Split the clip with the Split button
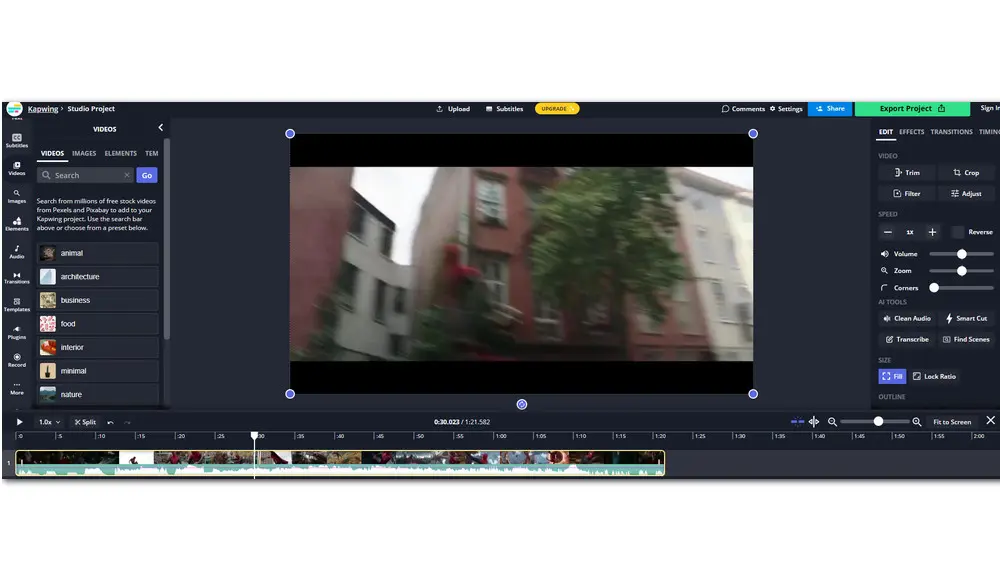 coord(85,422)
